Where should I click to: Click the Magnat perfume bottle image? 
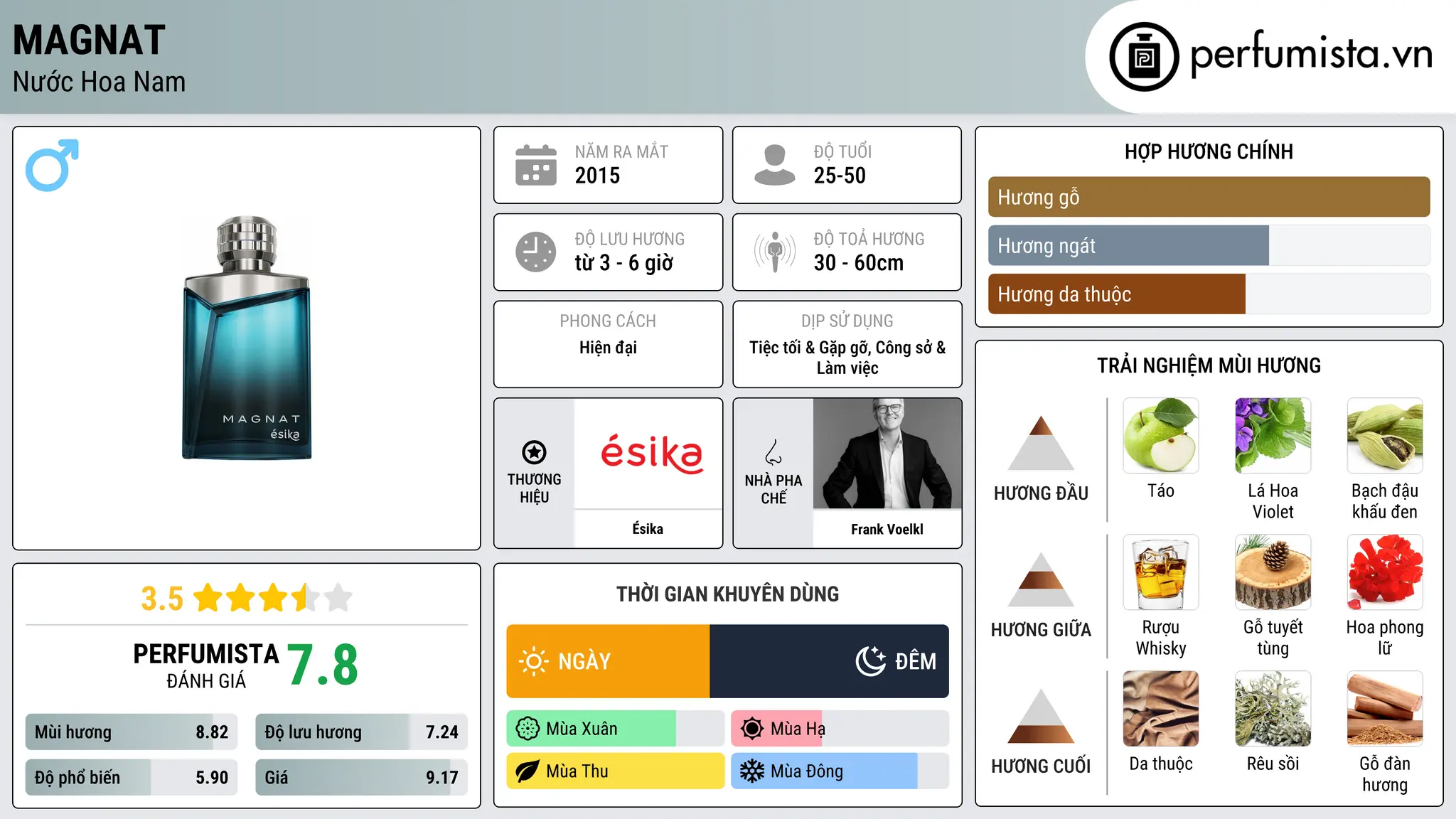point(247,338)
